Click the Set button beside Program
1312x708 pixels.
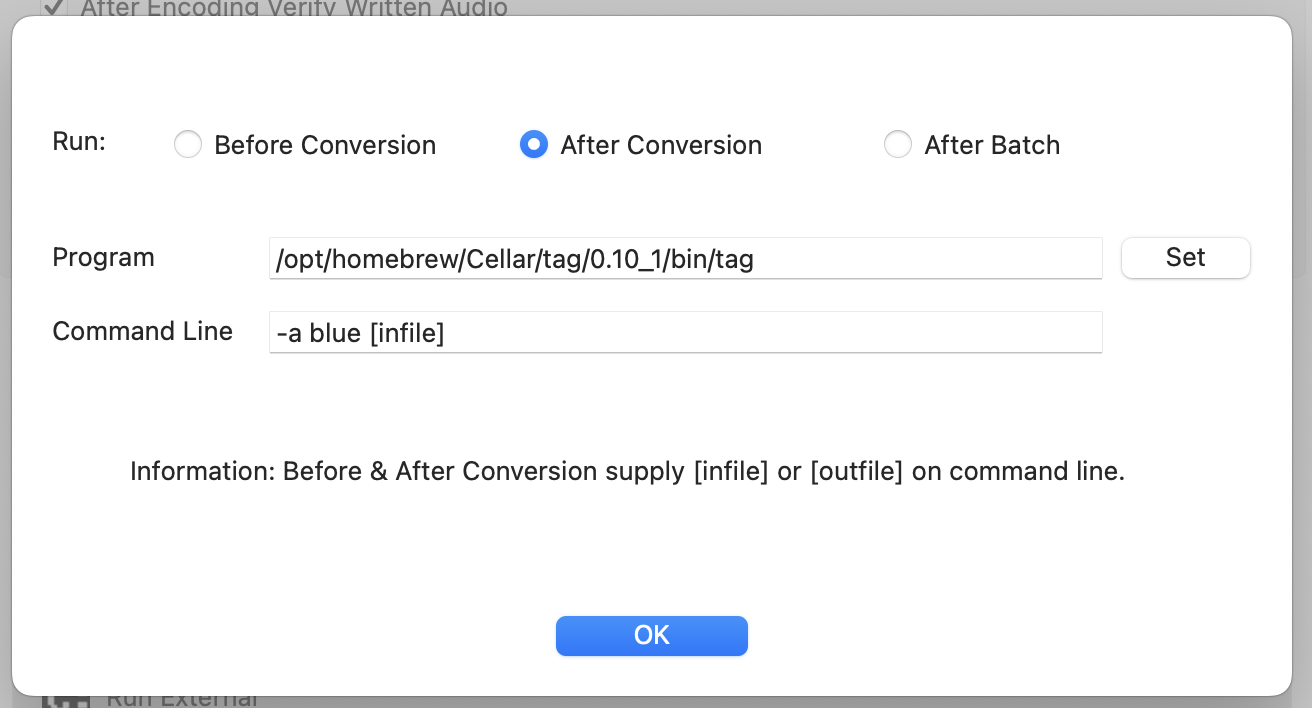[1185, 258]
